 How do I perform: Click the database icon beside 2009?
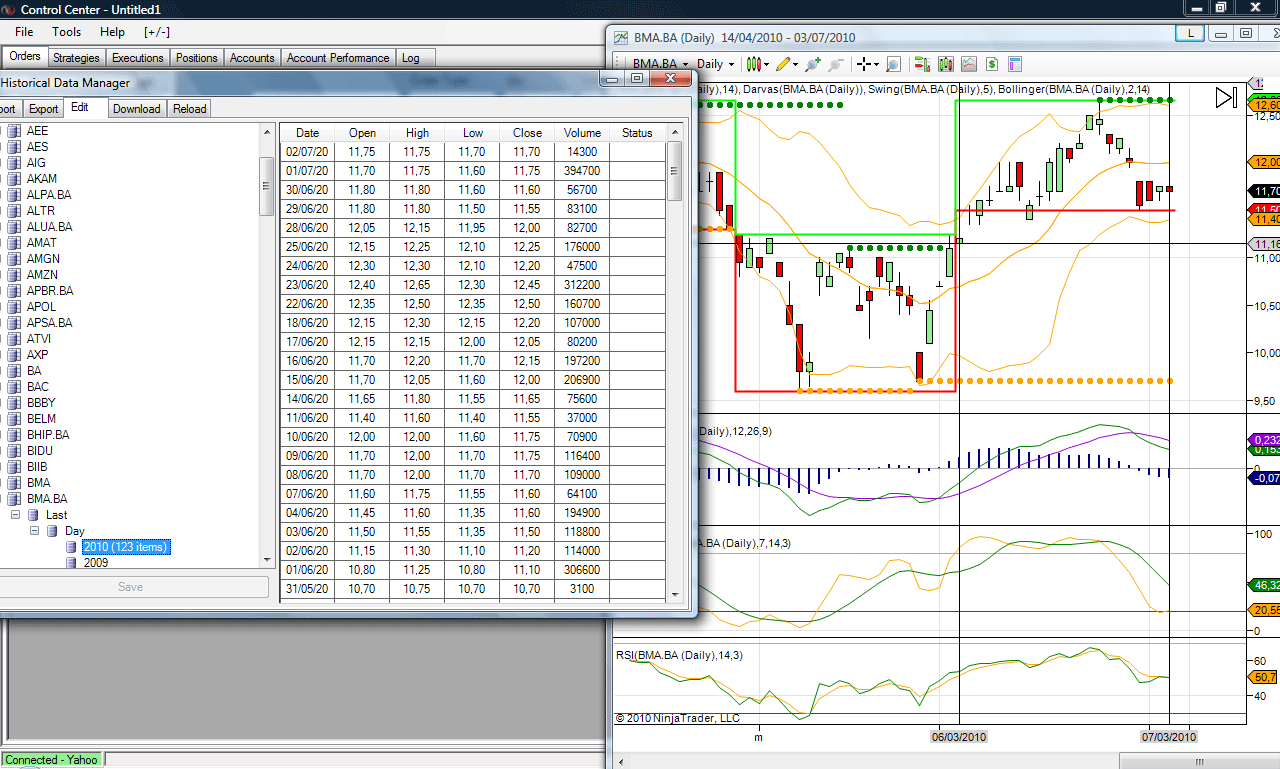[x=71, y=563]
